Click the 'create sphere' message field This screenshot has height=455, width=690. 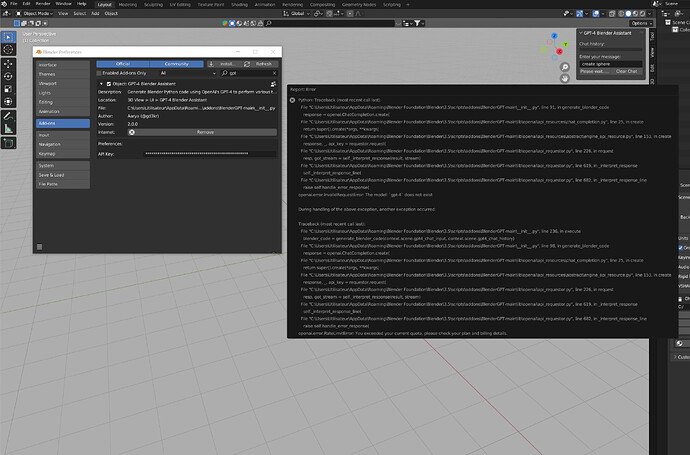(x=611, y=64)
